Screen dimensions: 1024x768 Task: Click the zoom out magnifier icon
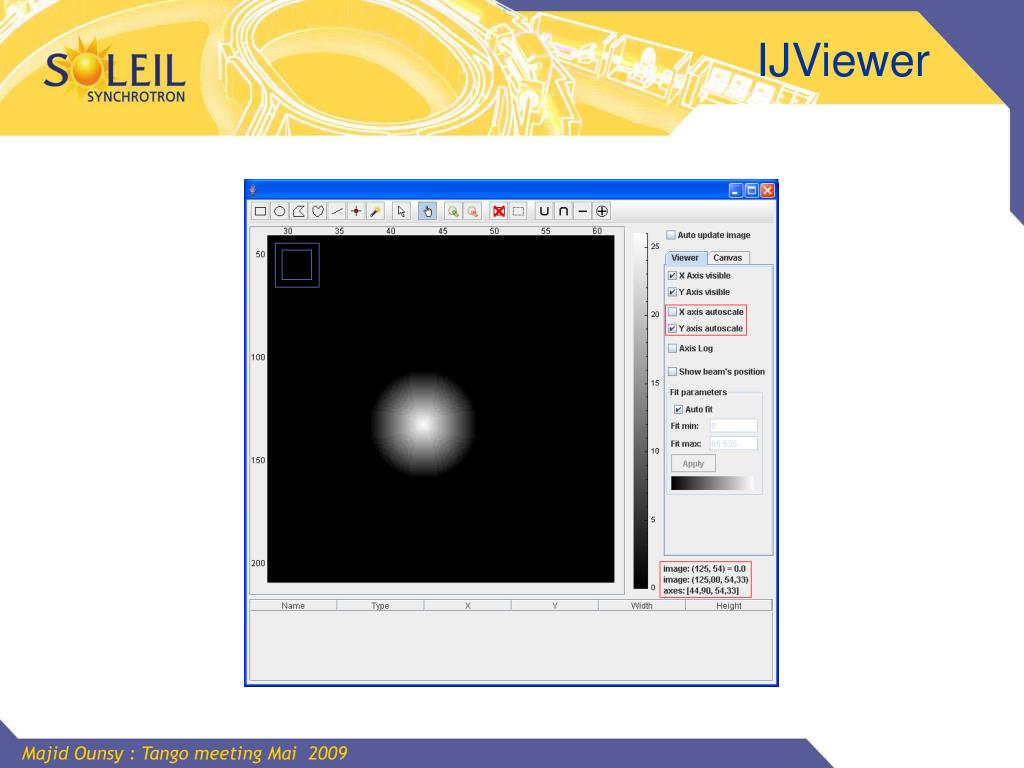472,211
